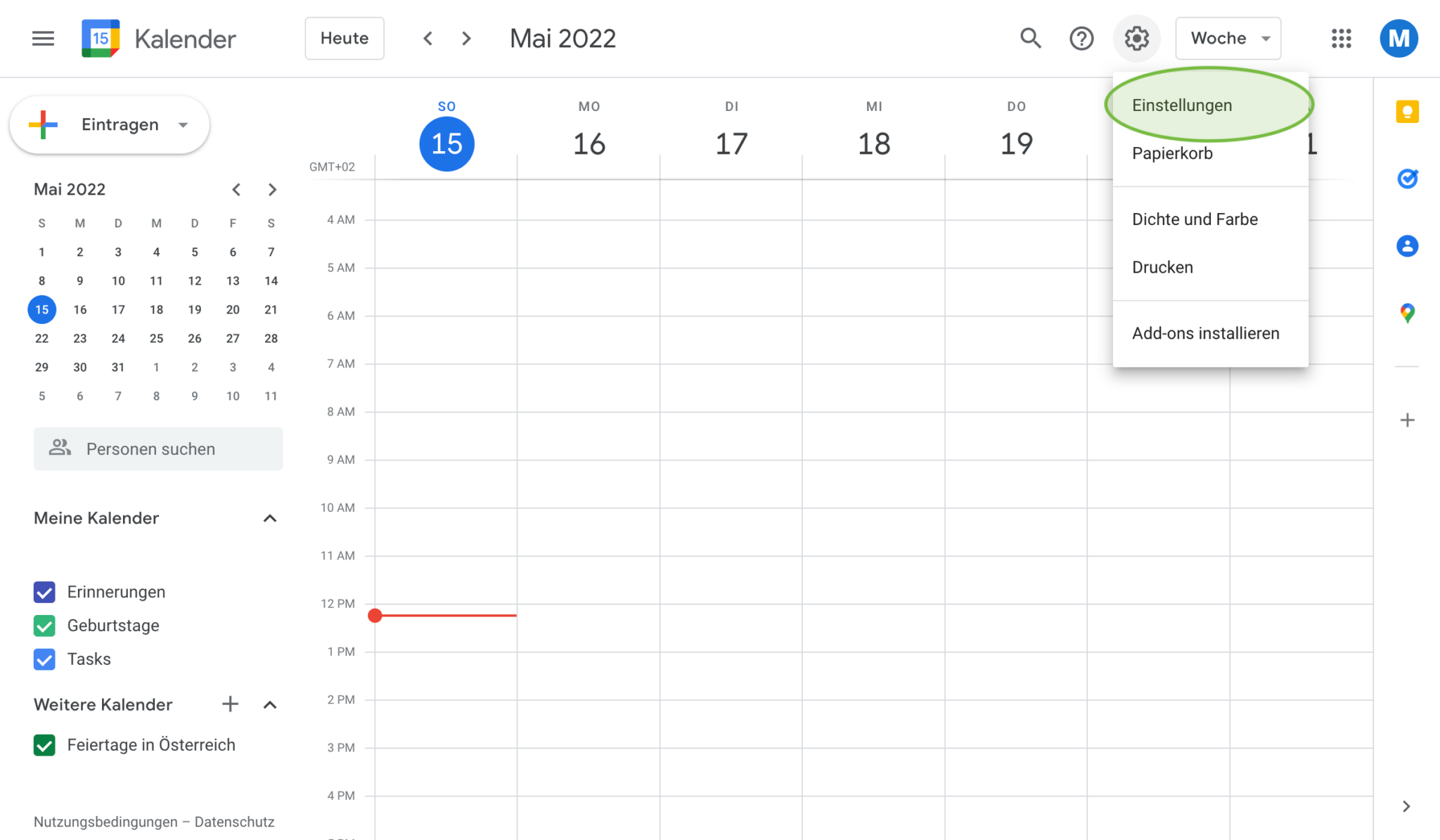
Task: Open the Google apps grid
Action: (x=1342, y=38)
